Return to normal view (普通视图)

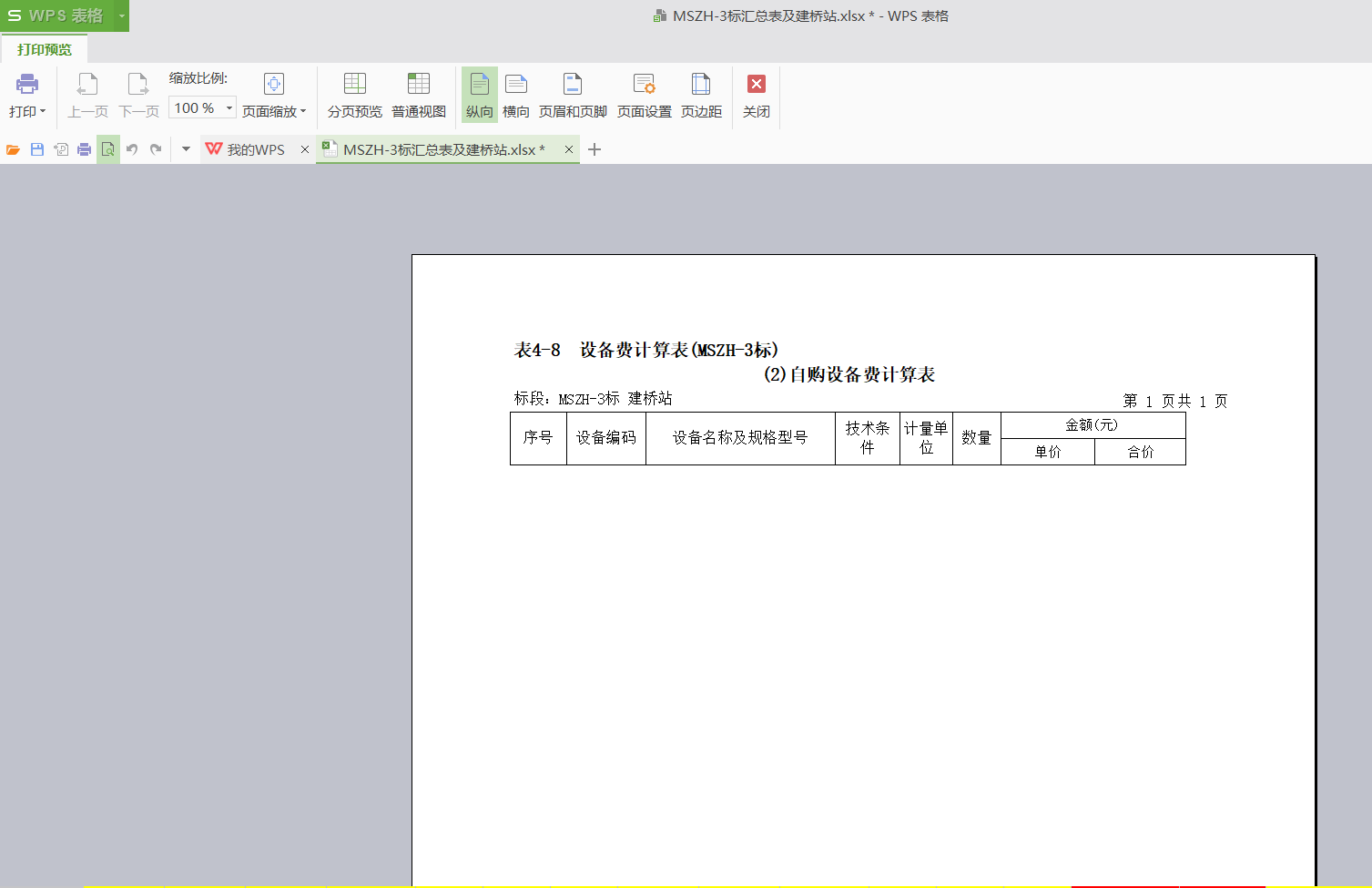tap(419, 96)
